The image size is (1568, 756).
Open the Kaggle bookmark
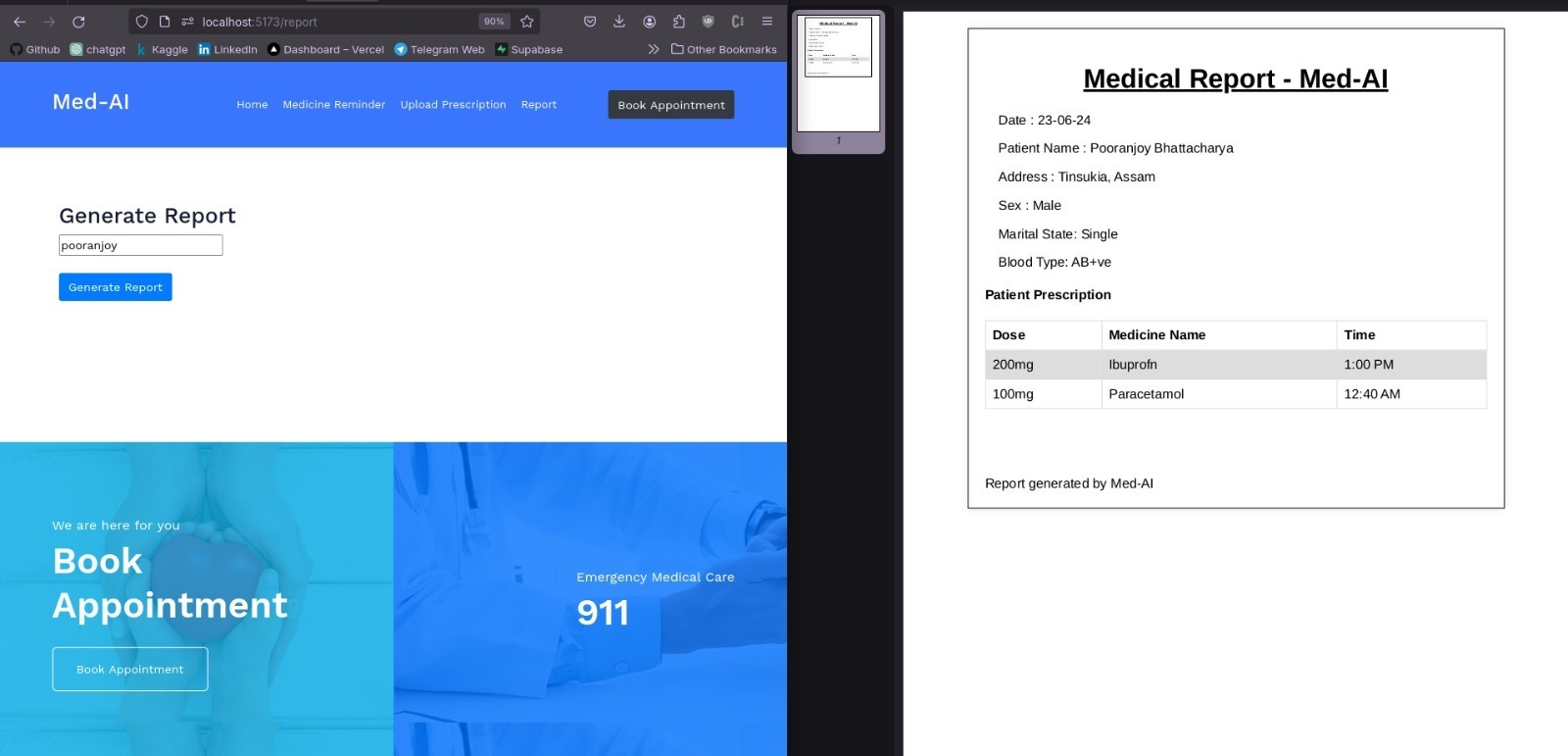[x=162, y=49]
